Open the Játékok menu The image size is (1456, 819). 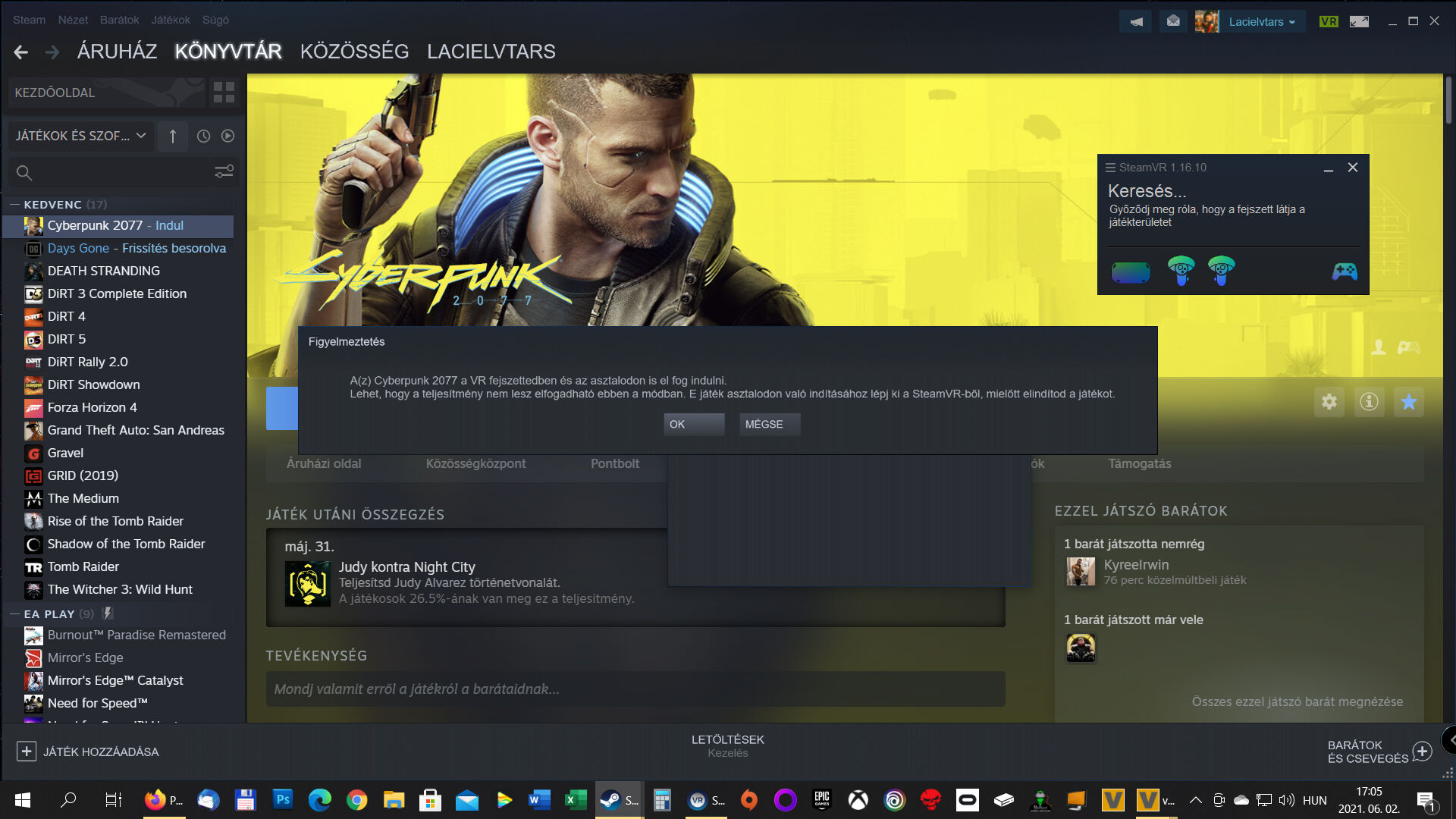pyautogui.click(x=171, y=20)
